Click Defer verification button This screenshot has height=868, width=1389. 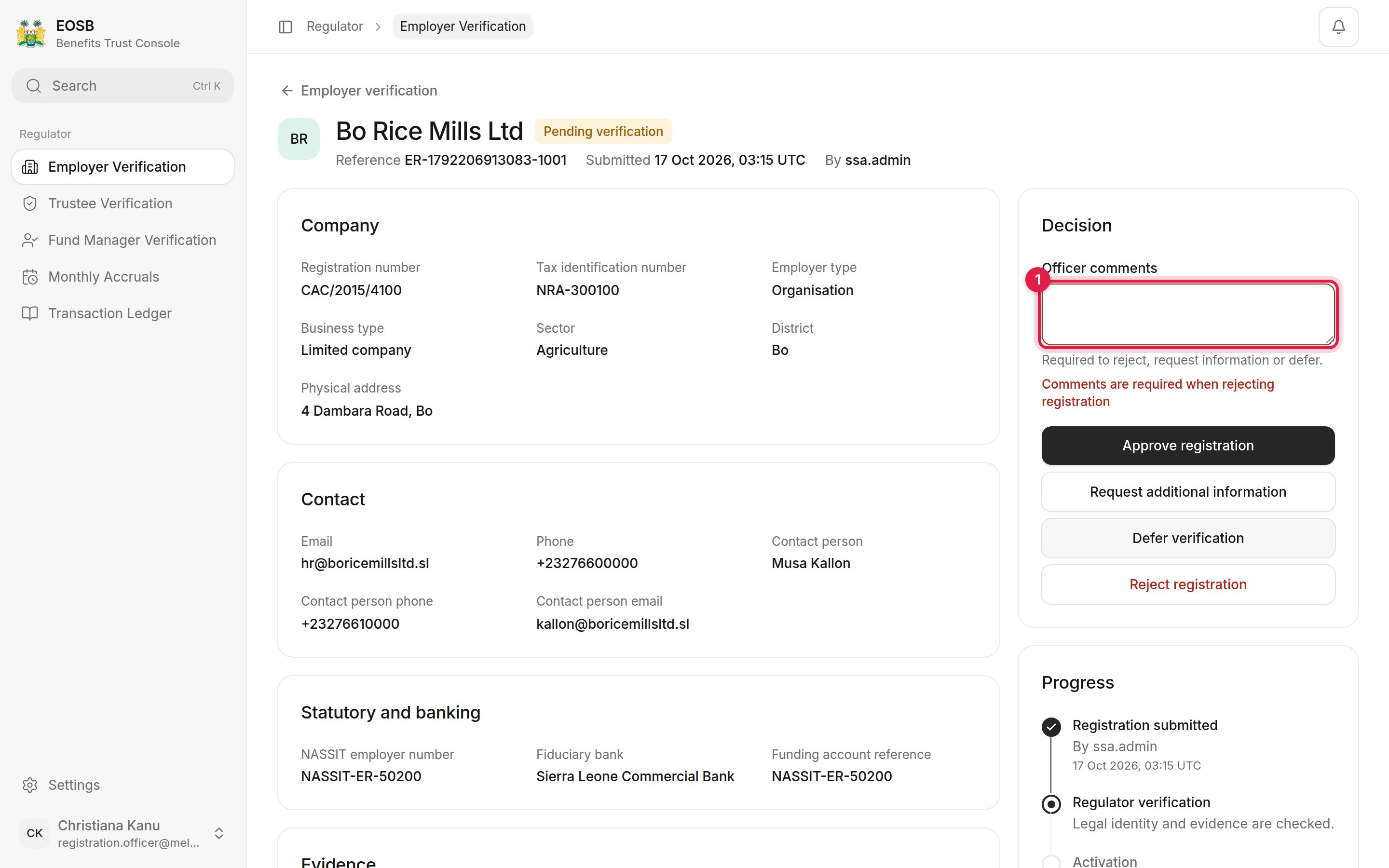[x=1187, y=538]
